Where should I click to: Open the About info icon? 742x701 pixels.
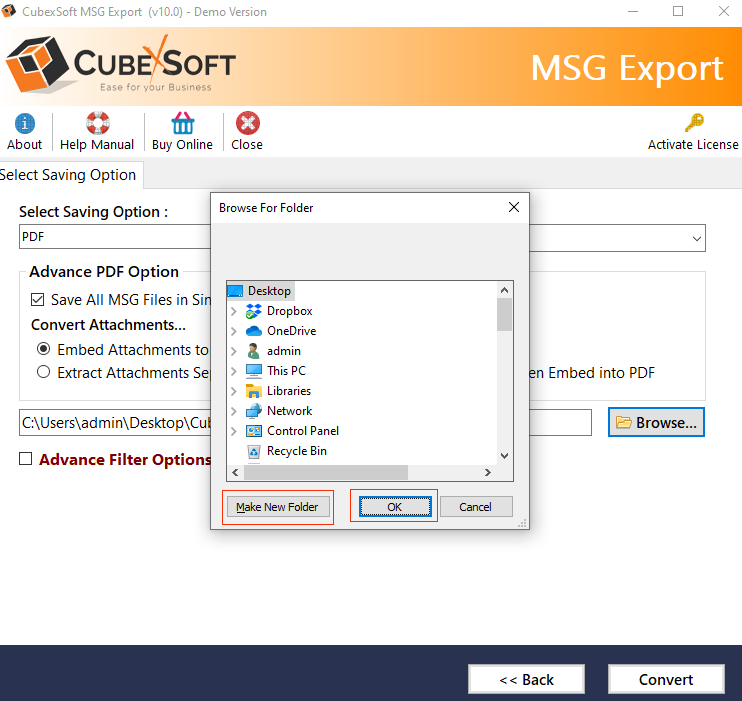(25, 124)
